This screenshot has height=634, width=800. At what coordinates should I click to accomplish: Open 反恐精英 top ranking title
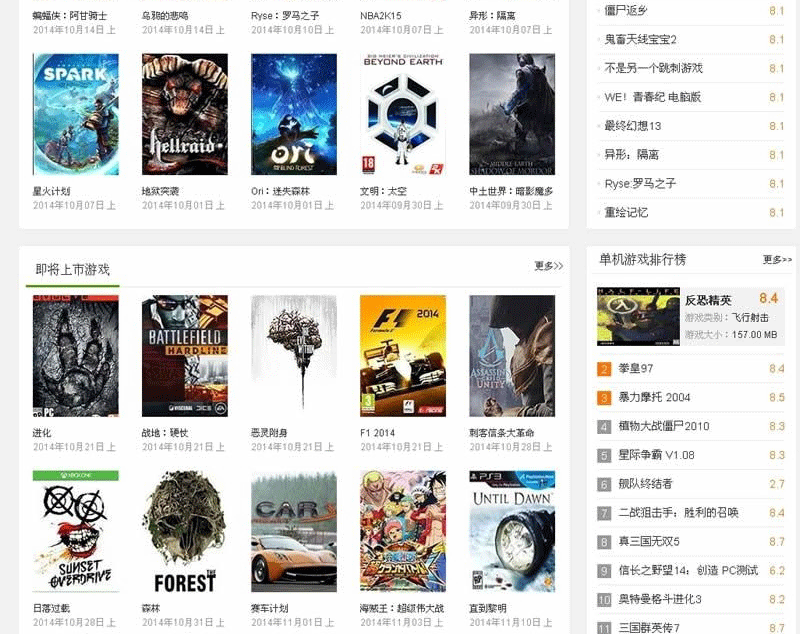pos(708,300)
